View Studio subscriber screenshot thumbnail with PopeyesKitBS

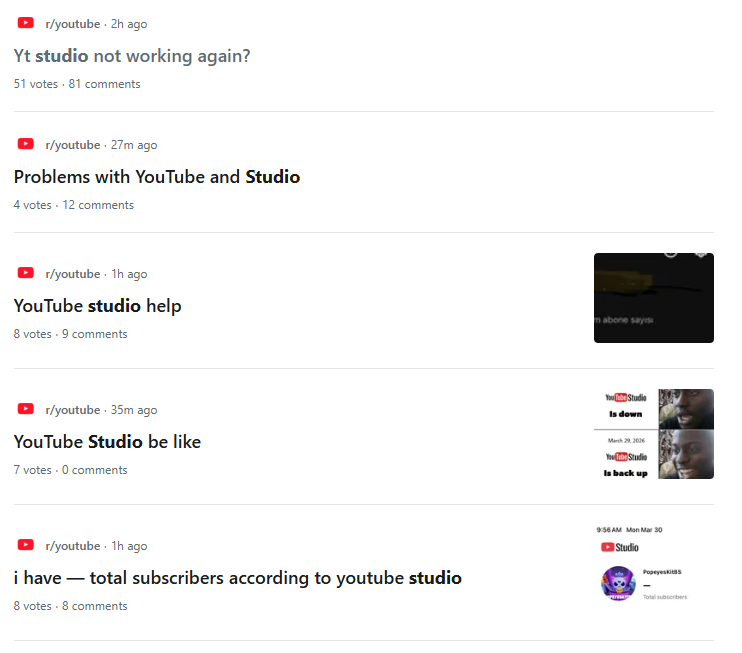pos(654,570)
